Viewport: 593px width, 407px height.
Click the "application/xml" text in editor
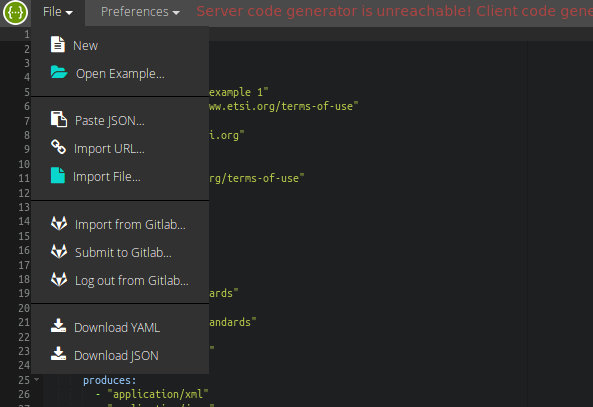[158, 394]
